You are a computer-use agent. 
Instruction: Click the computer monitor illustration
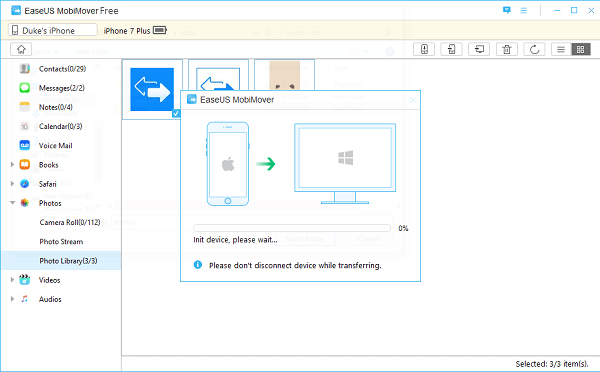(x=345, y=163)
